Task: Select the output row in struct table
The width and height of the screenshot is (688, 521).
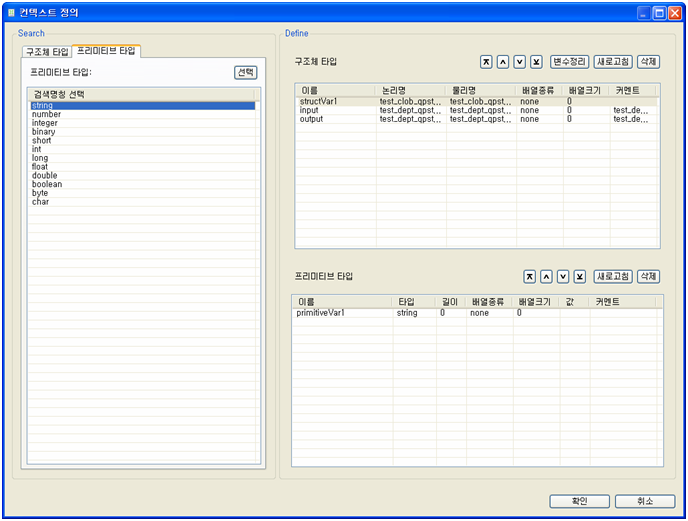Action: coord(477,119)
